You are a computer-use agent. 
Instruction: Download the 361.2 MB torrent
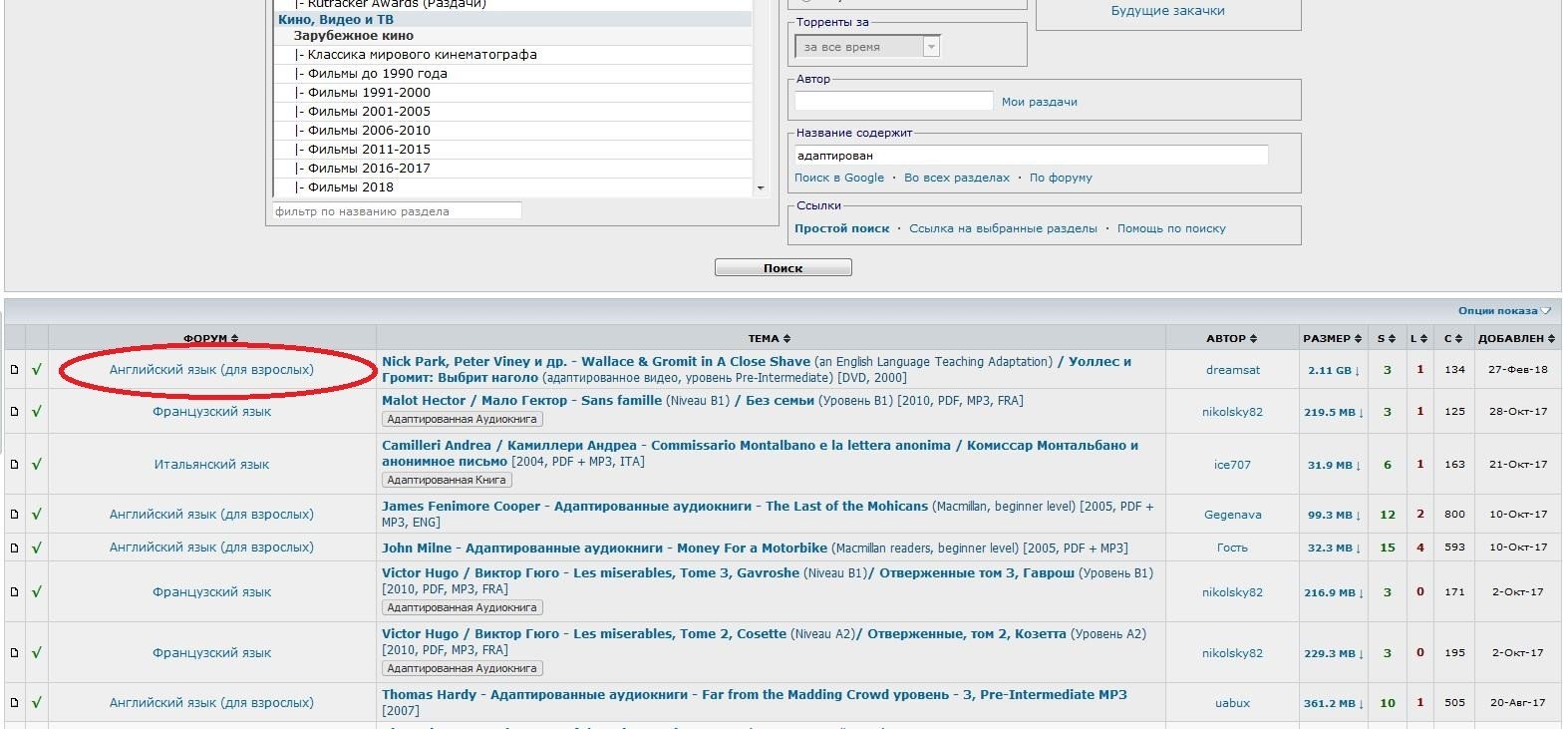(1332, 703)
